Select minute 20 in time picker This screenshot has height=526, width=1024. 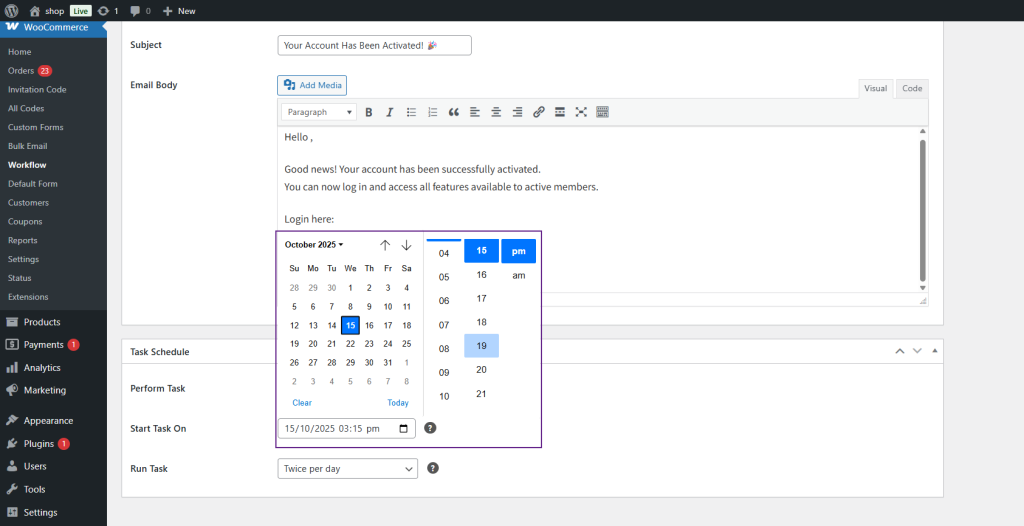tap(481, 370)
